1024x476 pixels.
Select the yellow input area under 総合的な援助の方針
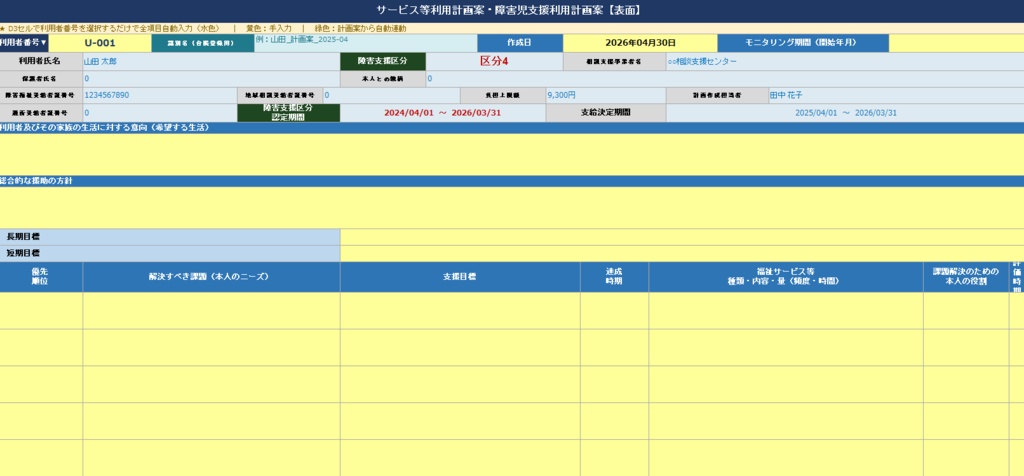click(512, 208)
